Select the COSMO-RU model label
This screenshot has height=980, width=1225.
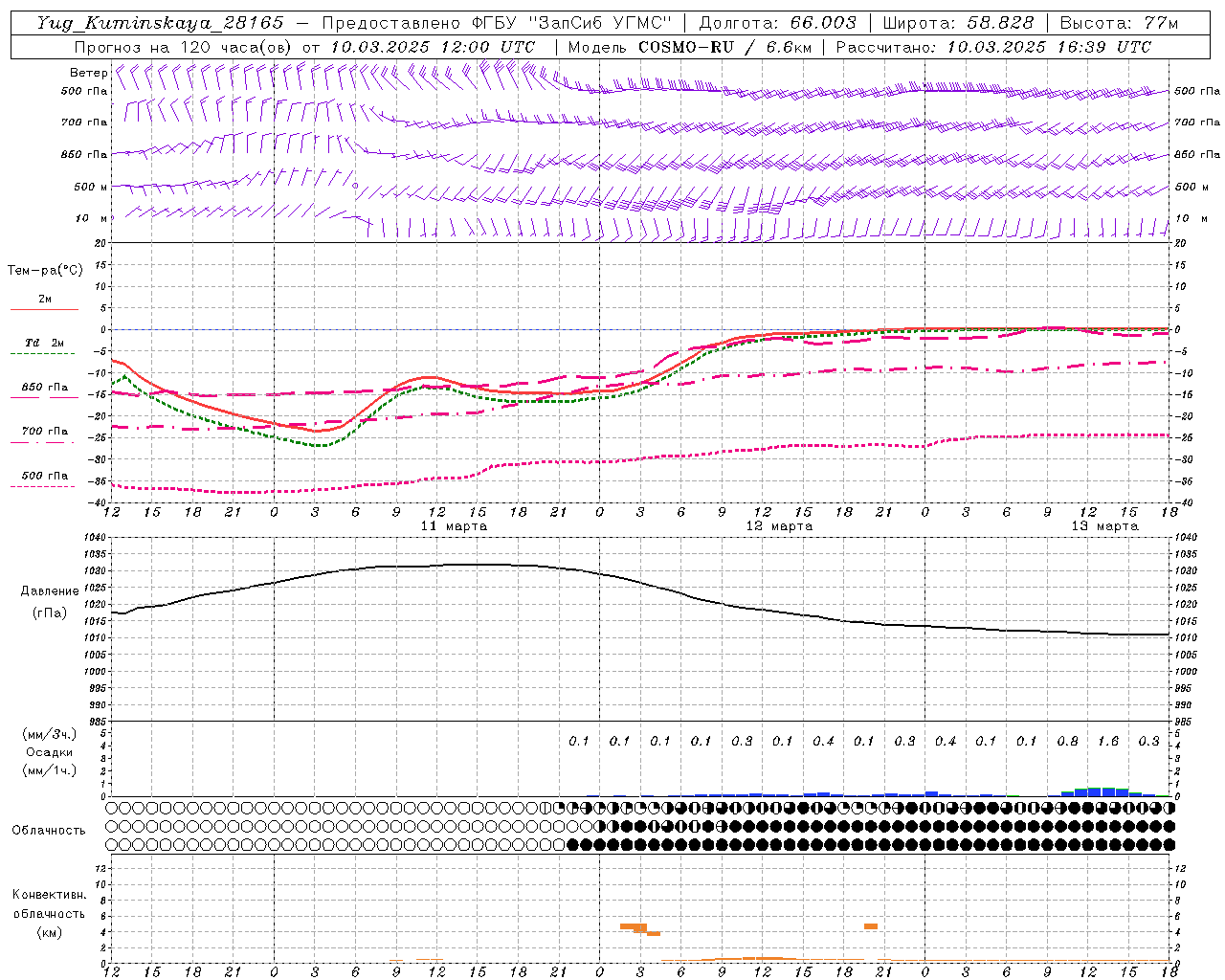coord(679,47)
